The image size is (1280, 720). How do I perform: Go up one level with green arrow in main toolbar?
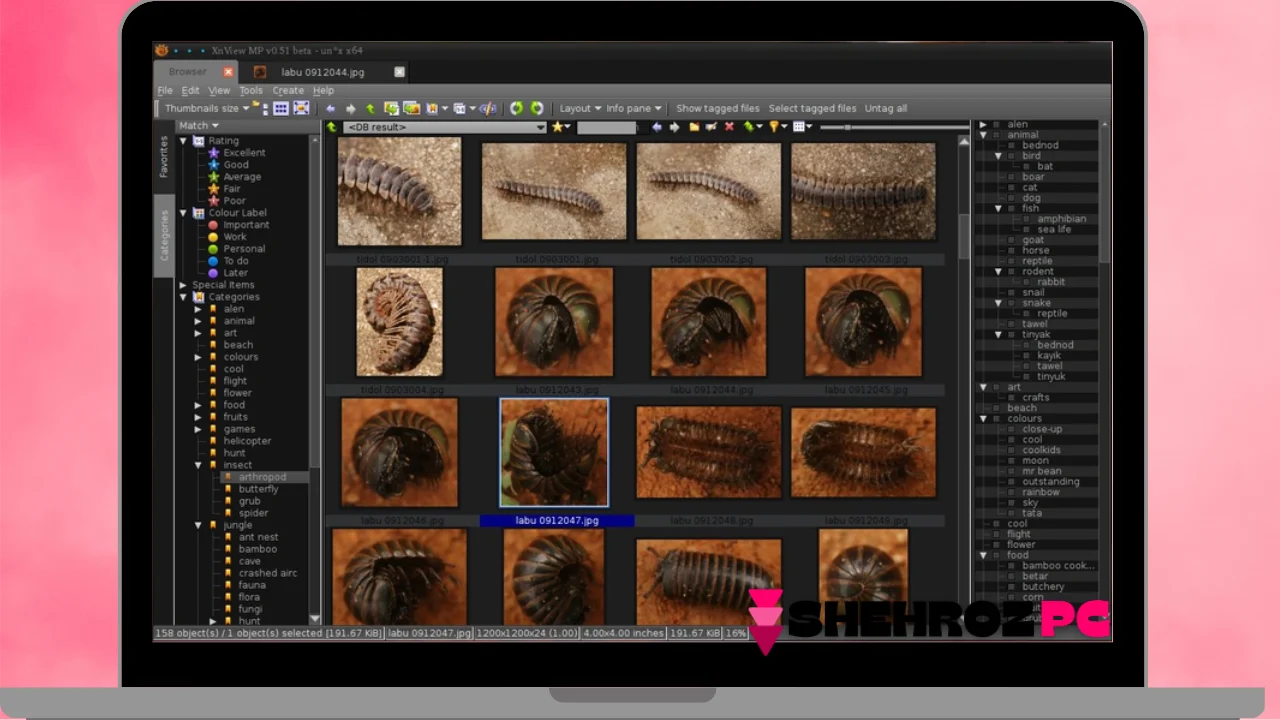(x=370, y=108)
